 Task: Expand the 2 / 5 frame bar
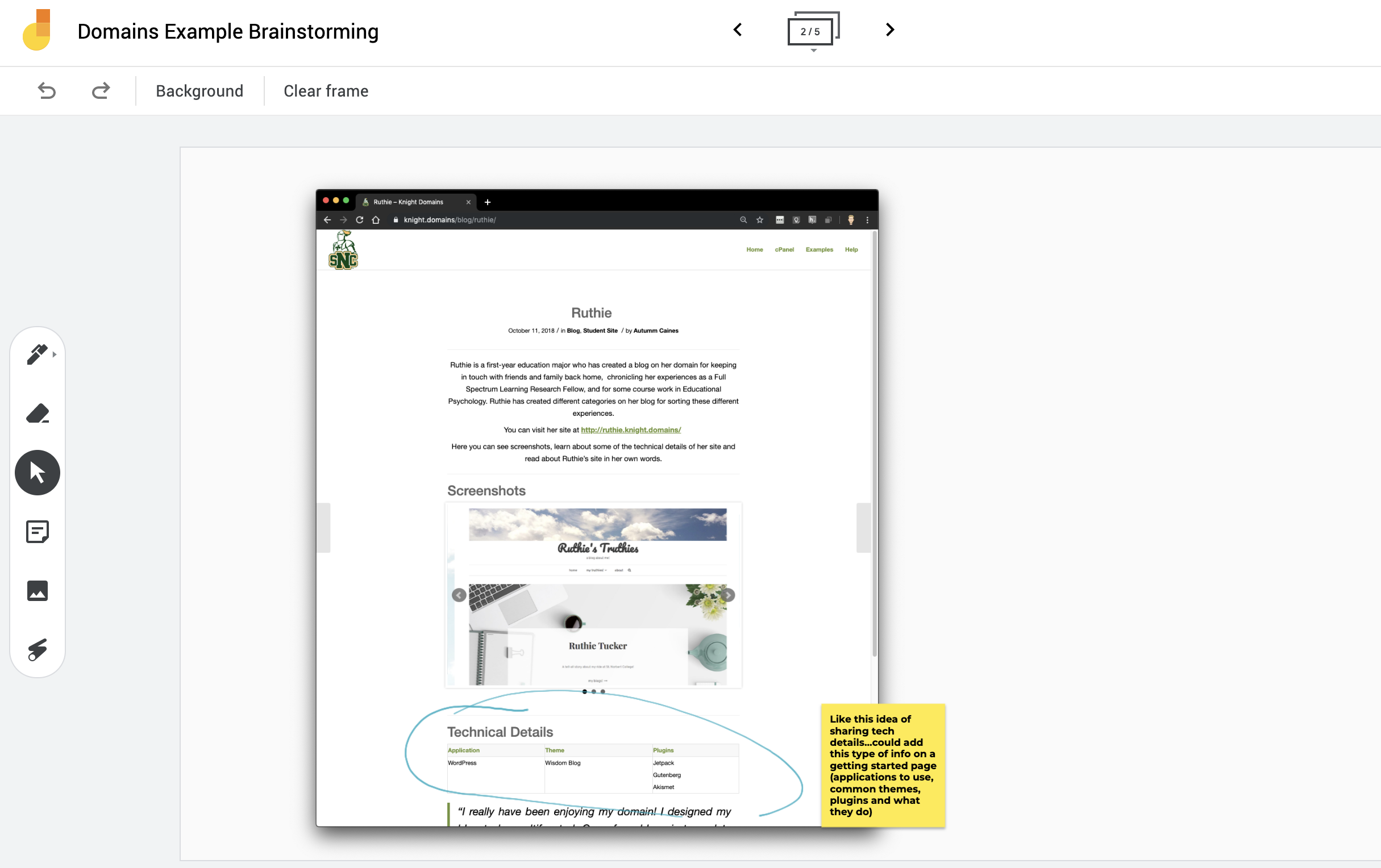[810, 32]
